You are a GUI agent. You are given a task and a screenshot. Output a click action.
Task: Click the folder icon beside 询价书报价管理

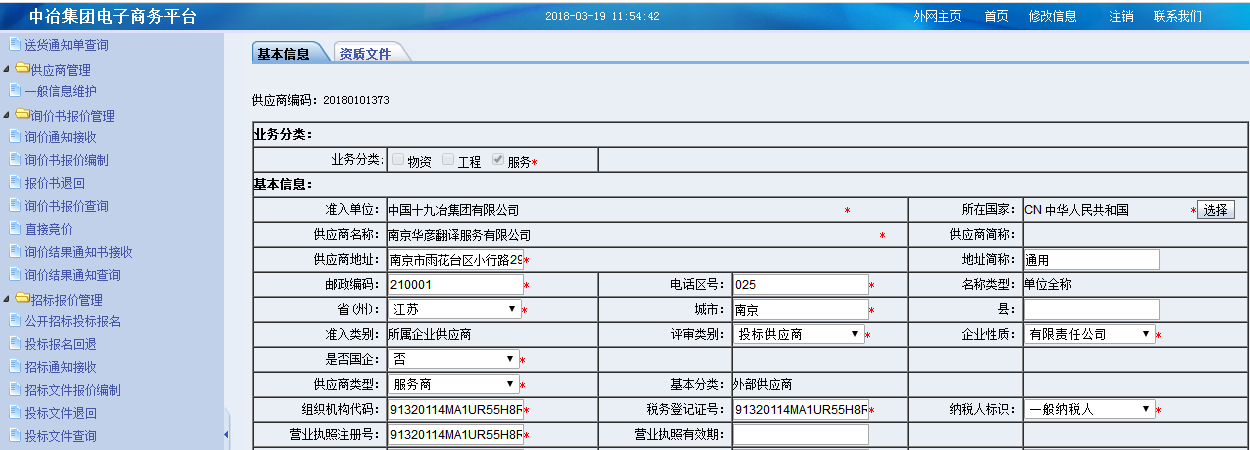23,114
